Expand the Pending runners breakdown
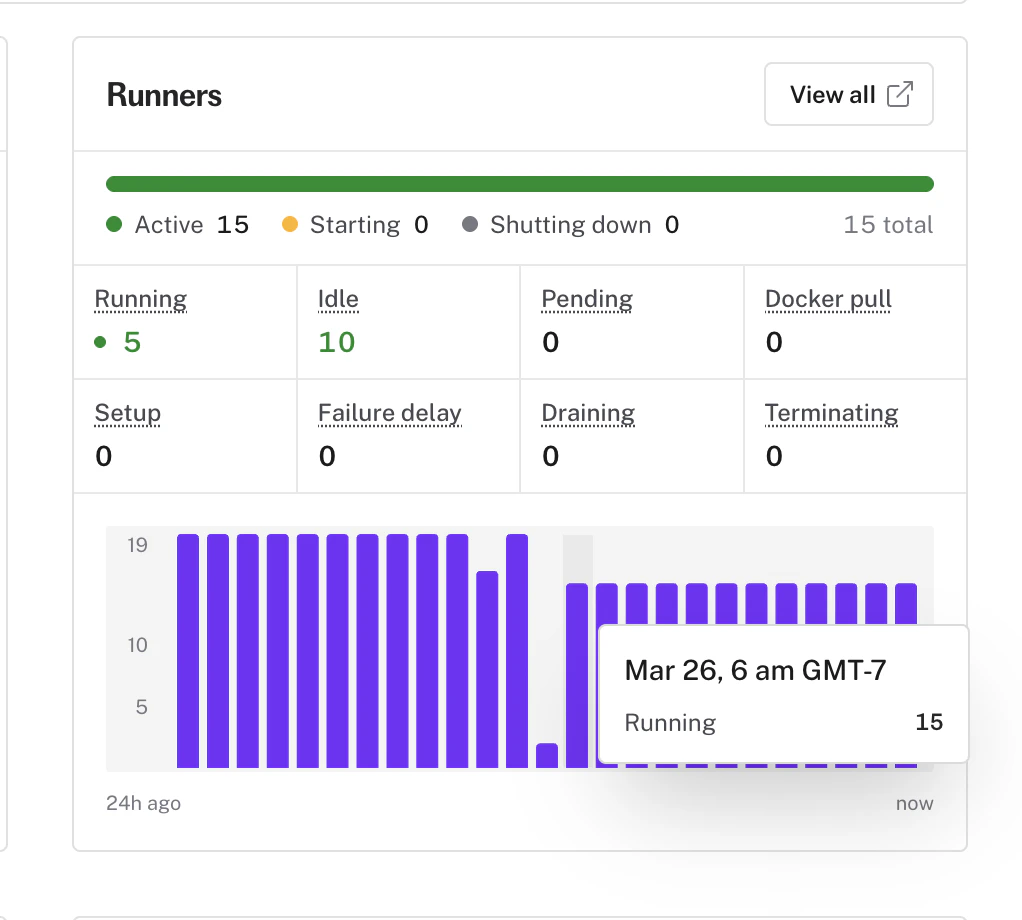Screen dimensions: 1022x920 (587, 299)
